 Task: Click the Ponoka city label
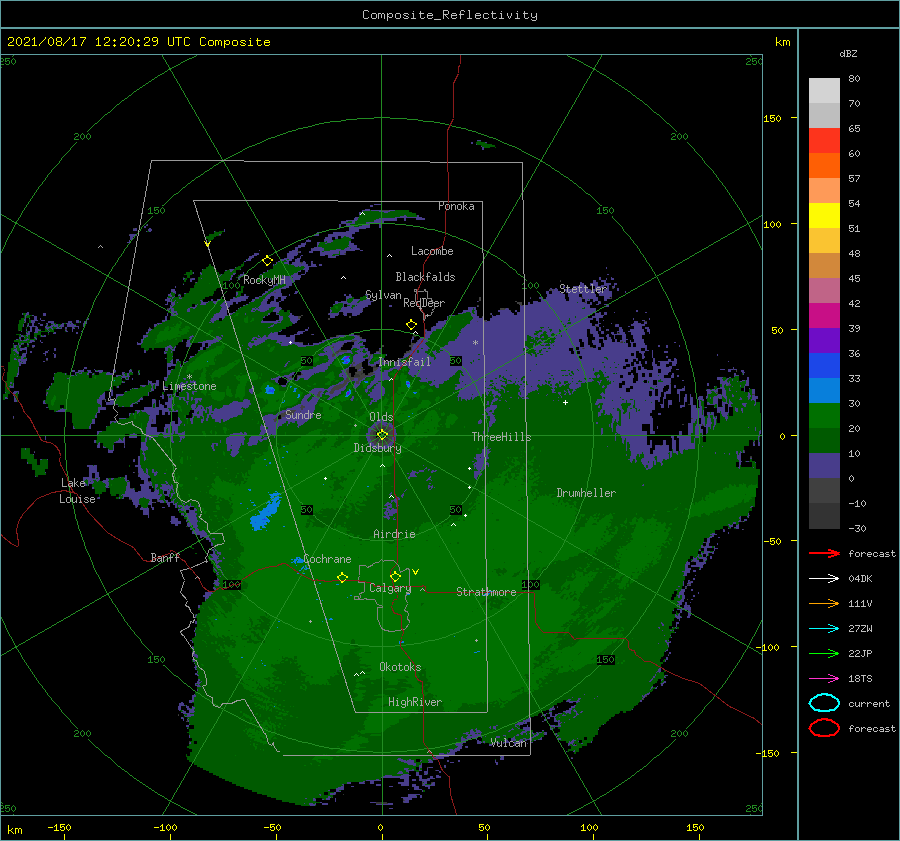[x=456, y=206]
